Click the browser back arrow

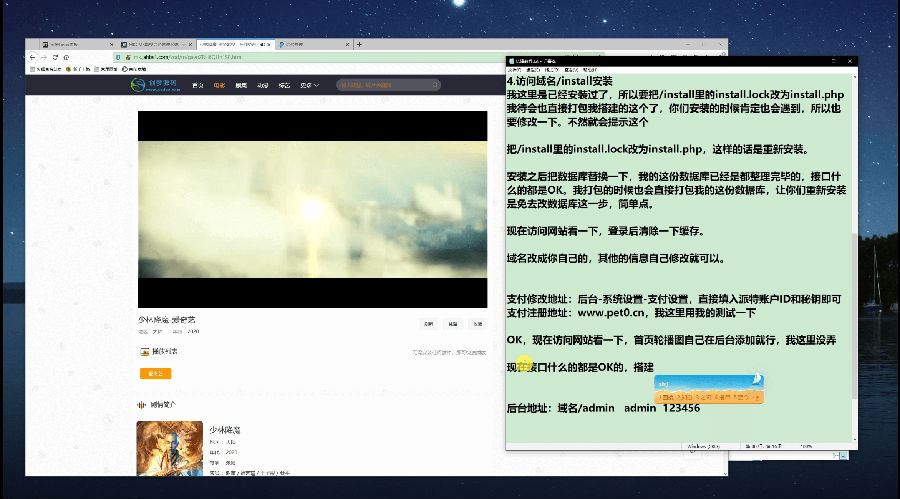tap(32, 57)
